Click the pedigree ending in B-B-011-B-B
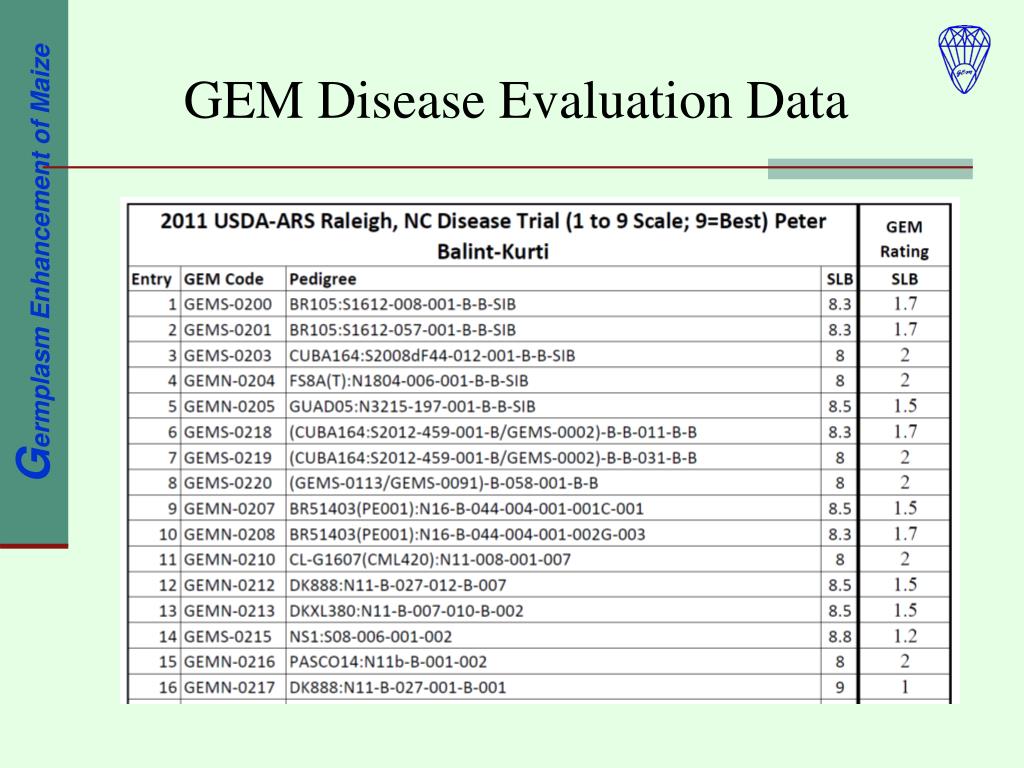The height and width of the screenshot is (768, 1024). [x=493, y=432]
